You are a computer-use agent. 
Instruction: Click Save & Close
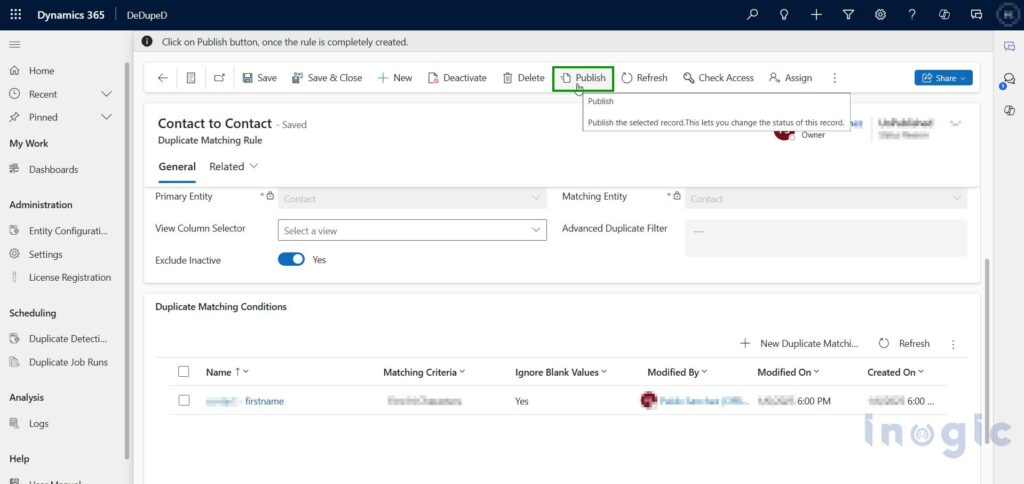[x=327, y=78]
